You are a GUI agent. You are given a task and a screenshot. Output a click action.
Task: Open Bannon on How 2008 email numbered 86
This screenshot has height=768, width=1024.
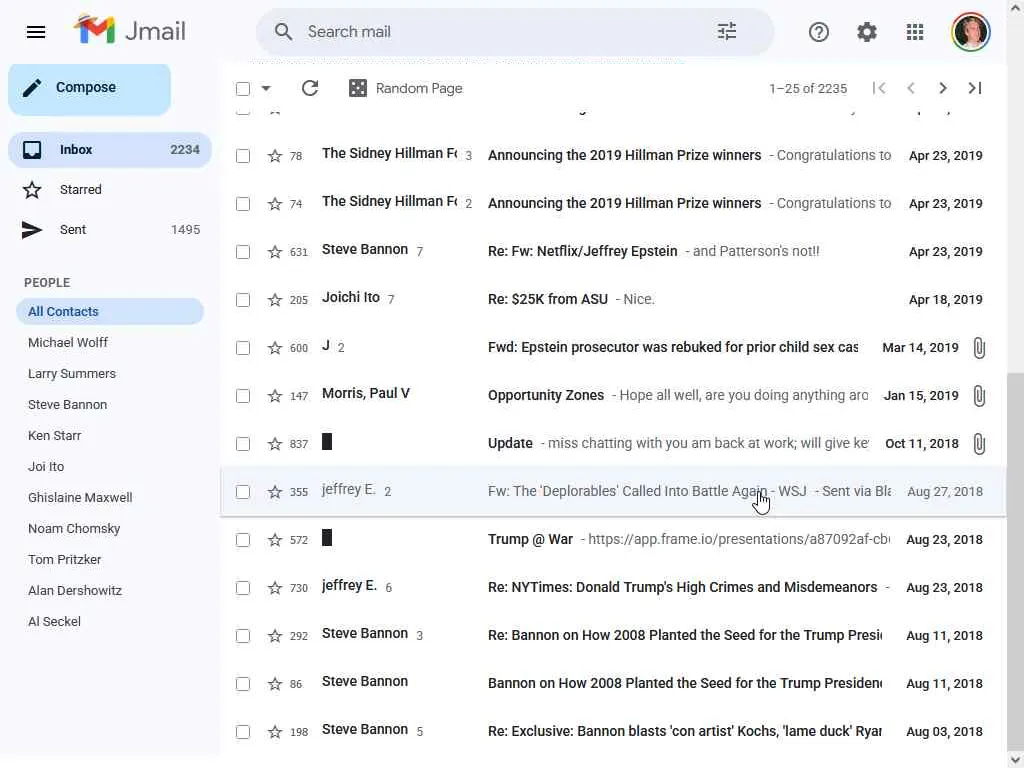pyautogui.click(x=684, y=683)
